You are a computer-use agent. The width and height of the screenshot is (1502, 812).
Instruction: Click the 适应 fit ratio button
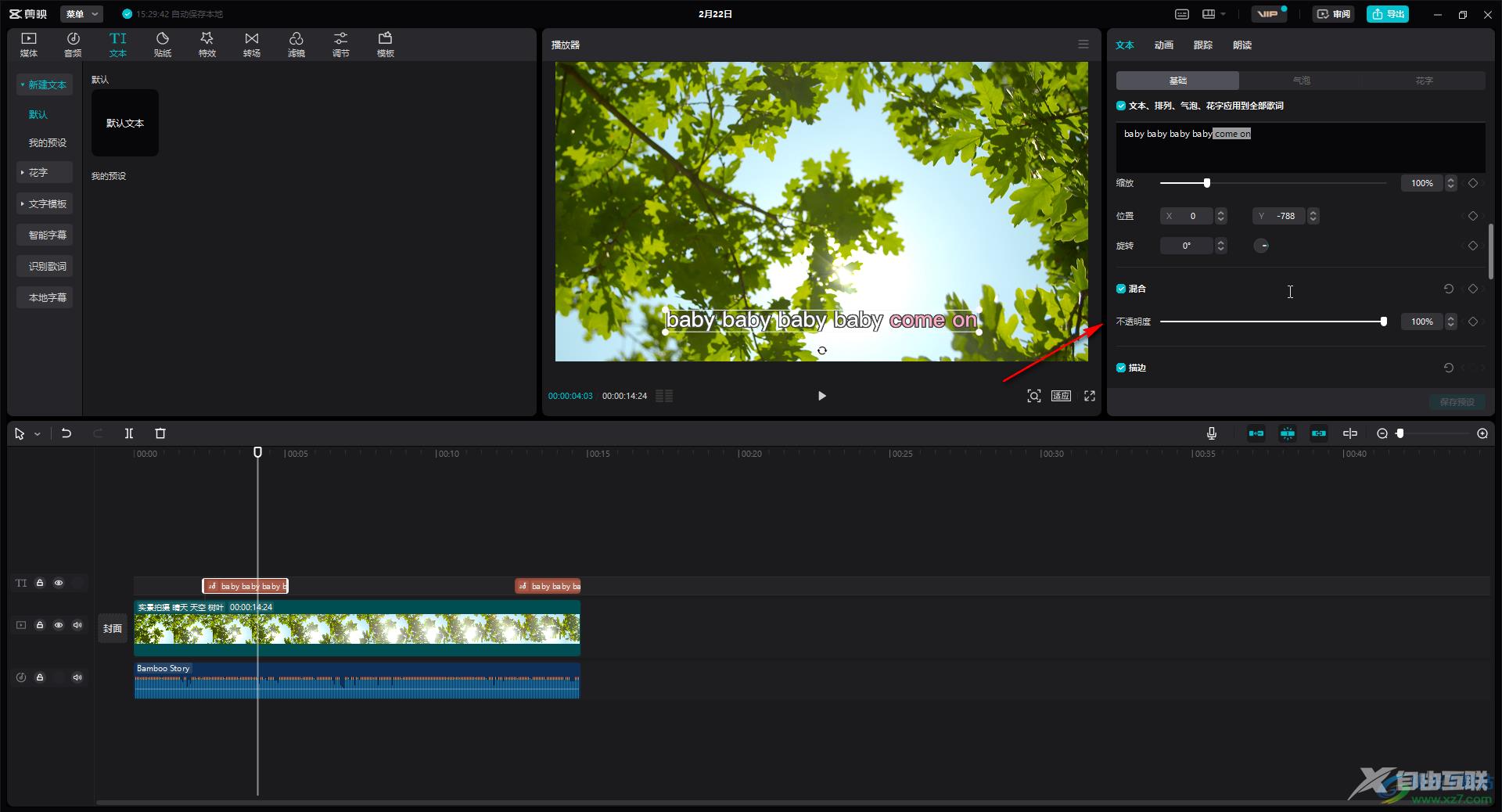[1061, 396]
